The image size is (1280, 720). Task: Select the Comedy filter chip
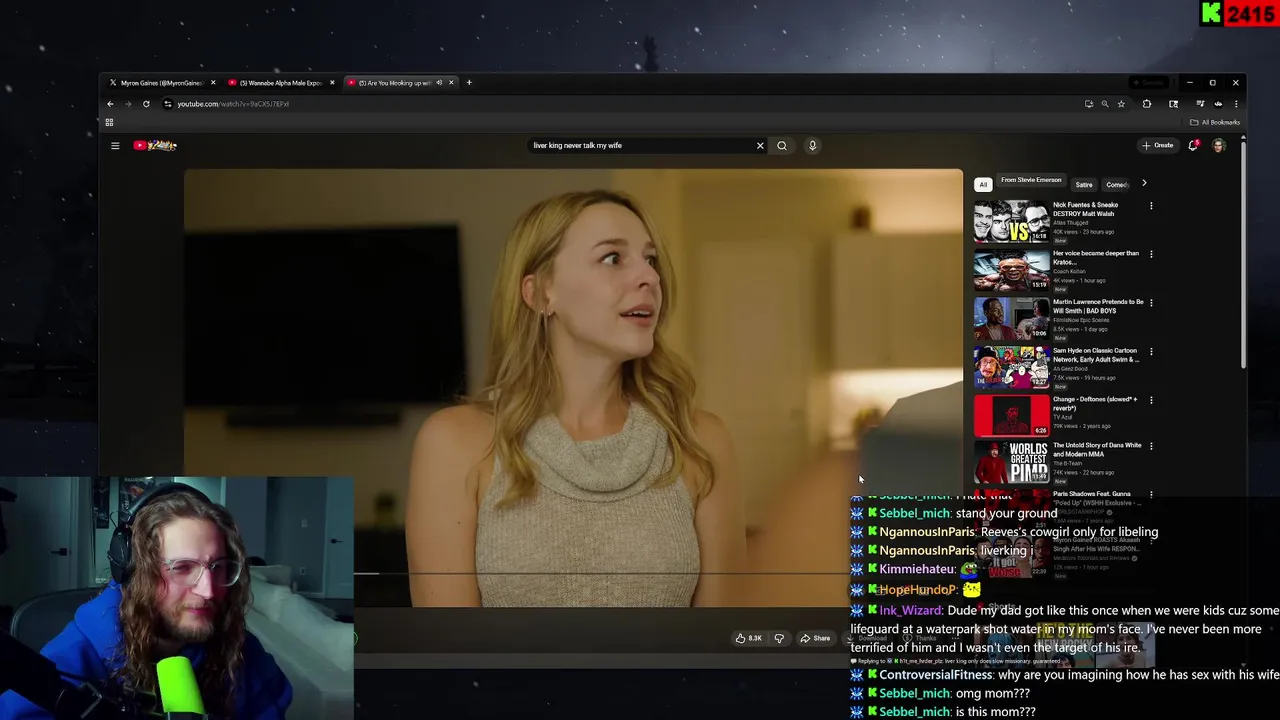(1116, 184)
